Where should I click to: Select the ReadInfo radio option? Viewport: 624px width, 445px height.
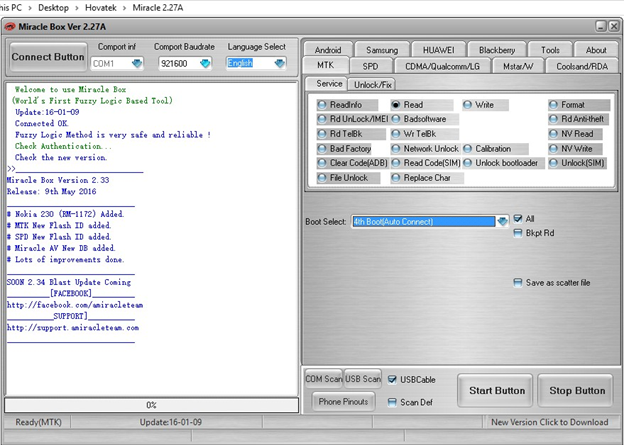pos(323,105)
